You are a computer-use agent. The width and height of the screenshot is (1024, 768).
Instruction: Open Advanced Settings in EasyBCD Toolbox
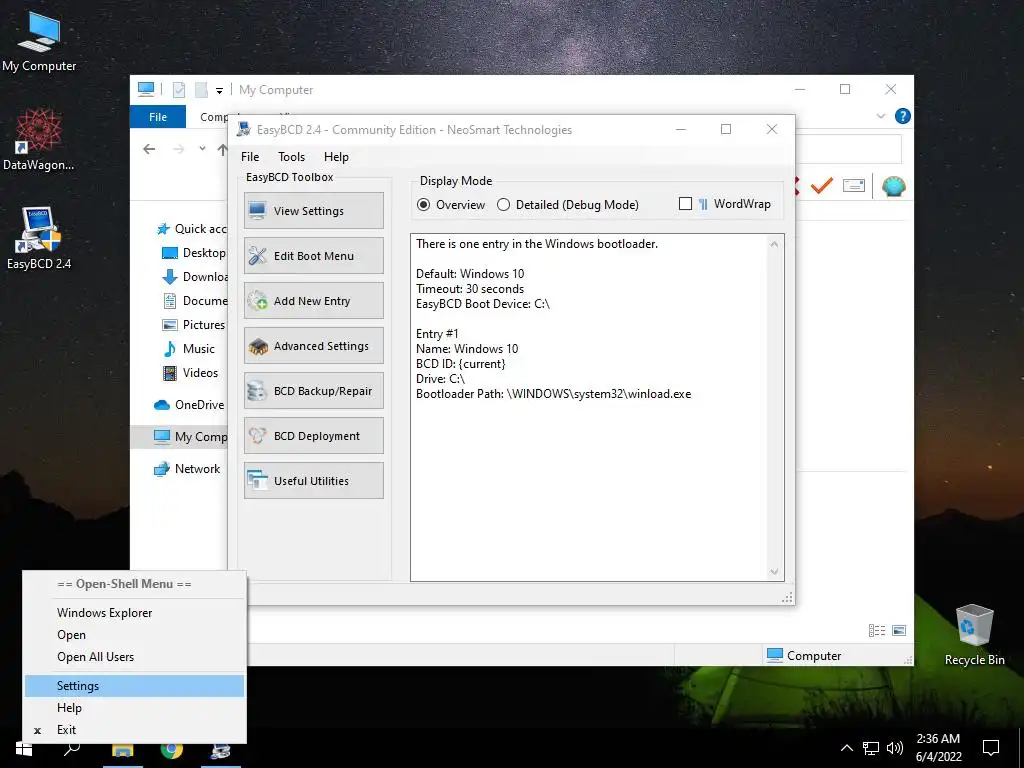(313, 345)
